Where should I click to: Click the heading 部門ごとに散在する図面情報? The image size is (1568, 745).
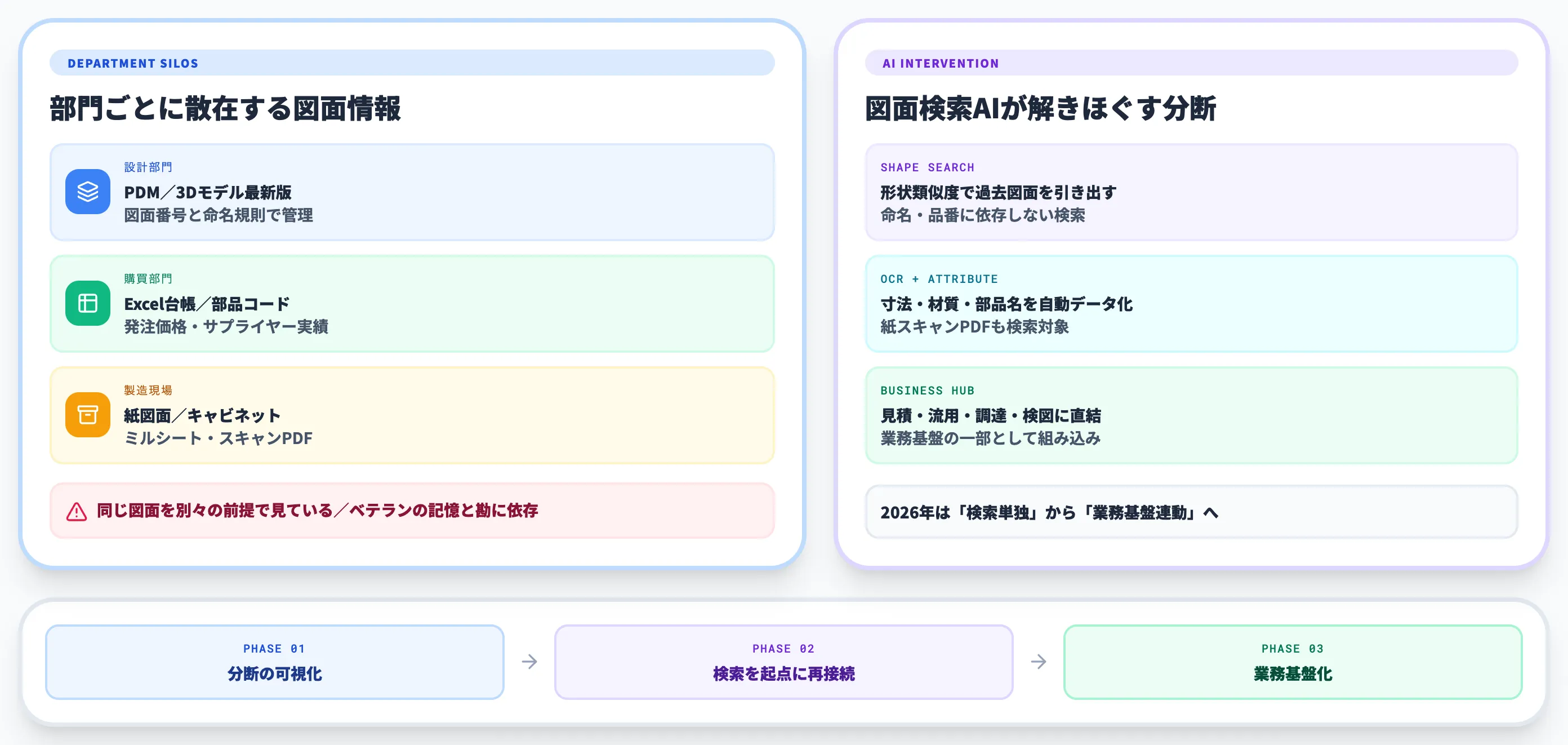coord(225,108)
